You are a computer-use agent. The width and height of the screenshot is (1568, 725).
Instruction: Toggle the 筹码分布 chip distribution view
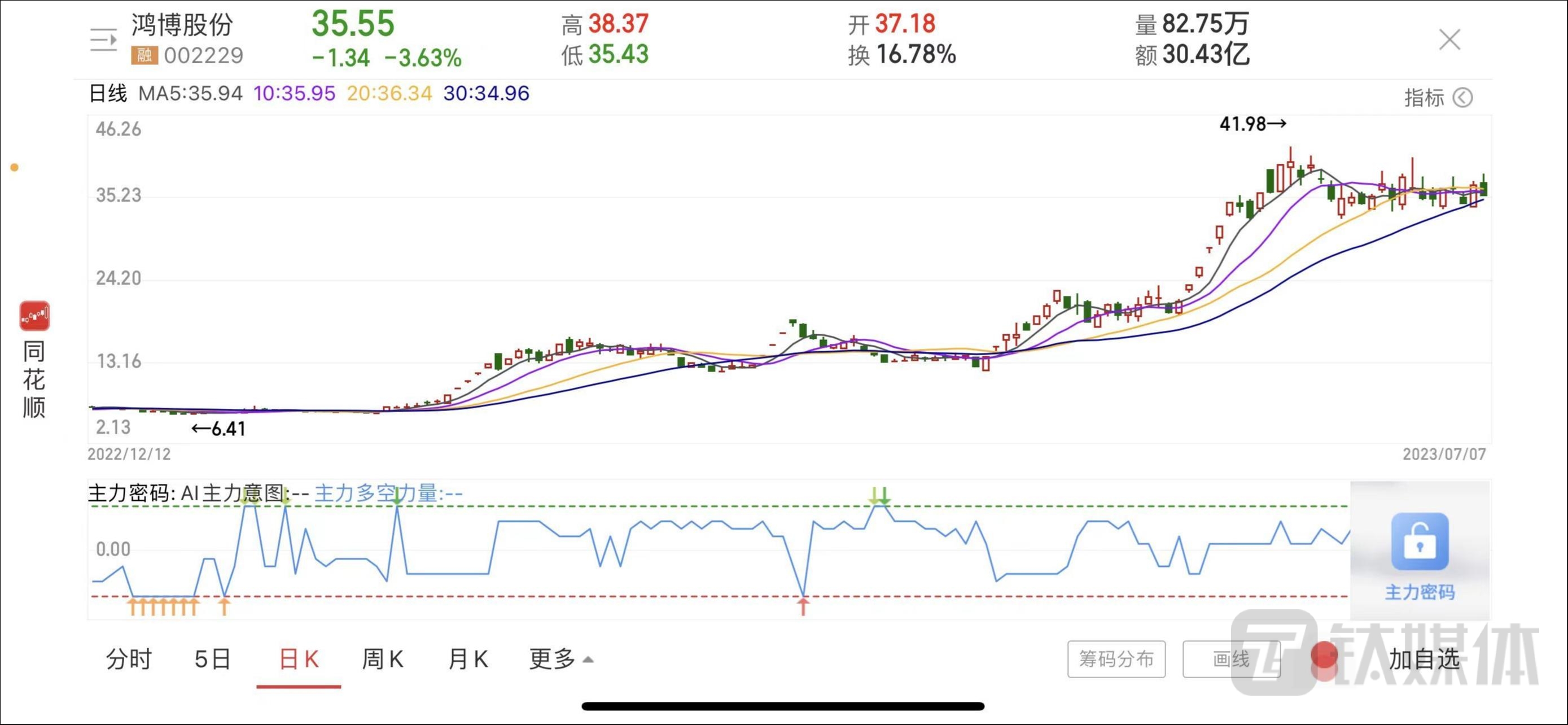[1116, 658]
